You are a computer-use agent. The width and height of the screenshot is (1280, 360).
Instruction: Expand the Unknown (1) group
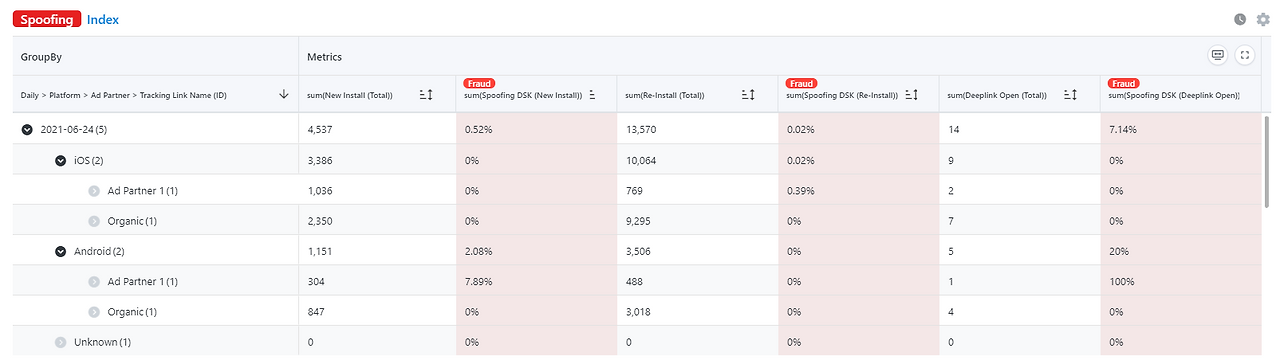point(61,342)
